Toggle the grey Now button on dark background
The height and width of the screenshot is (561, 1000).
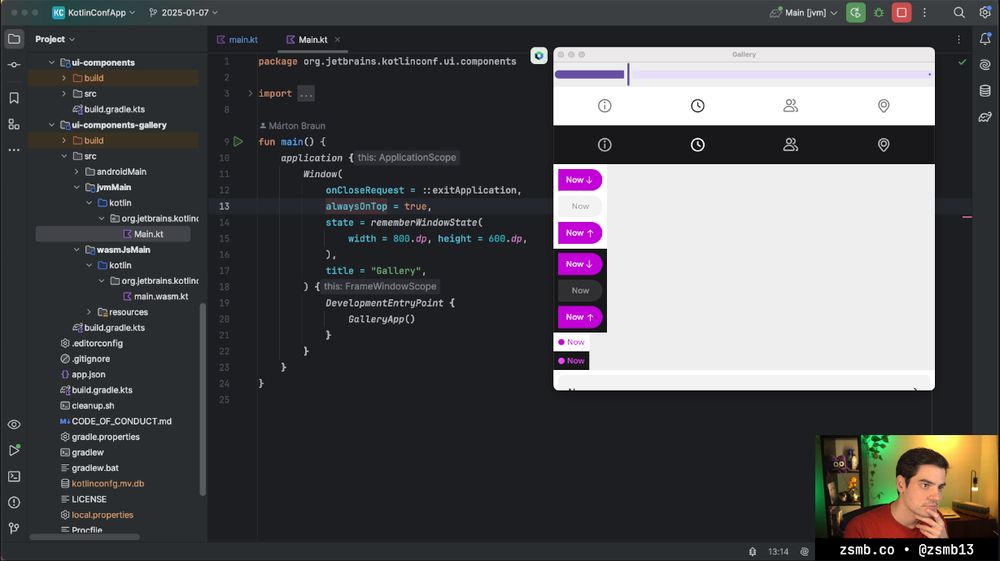coord(580,290)
